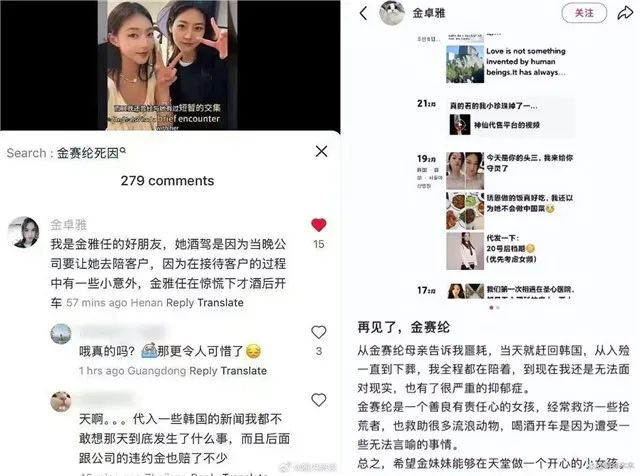Tap the red 关注 follow button

coord(584,13)
